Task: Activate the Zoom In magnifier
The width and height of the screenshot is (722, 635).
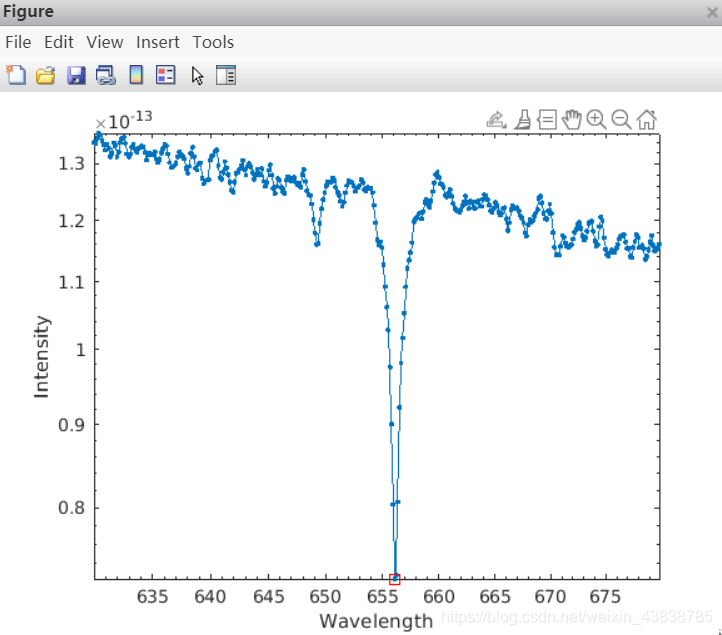Action: point(596,120)
